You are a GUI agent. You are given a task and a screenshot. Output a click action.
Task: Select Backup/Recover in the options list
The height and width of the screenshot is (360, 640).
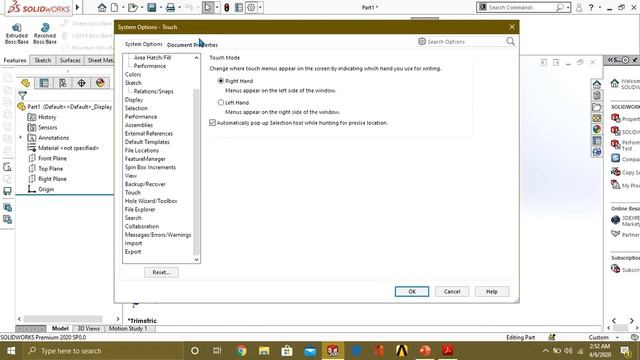click(145, 184)
